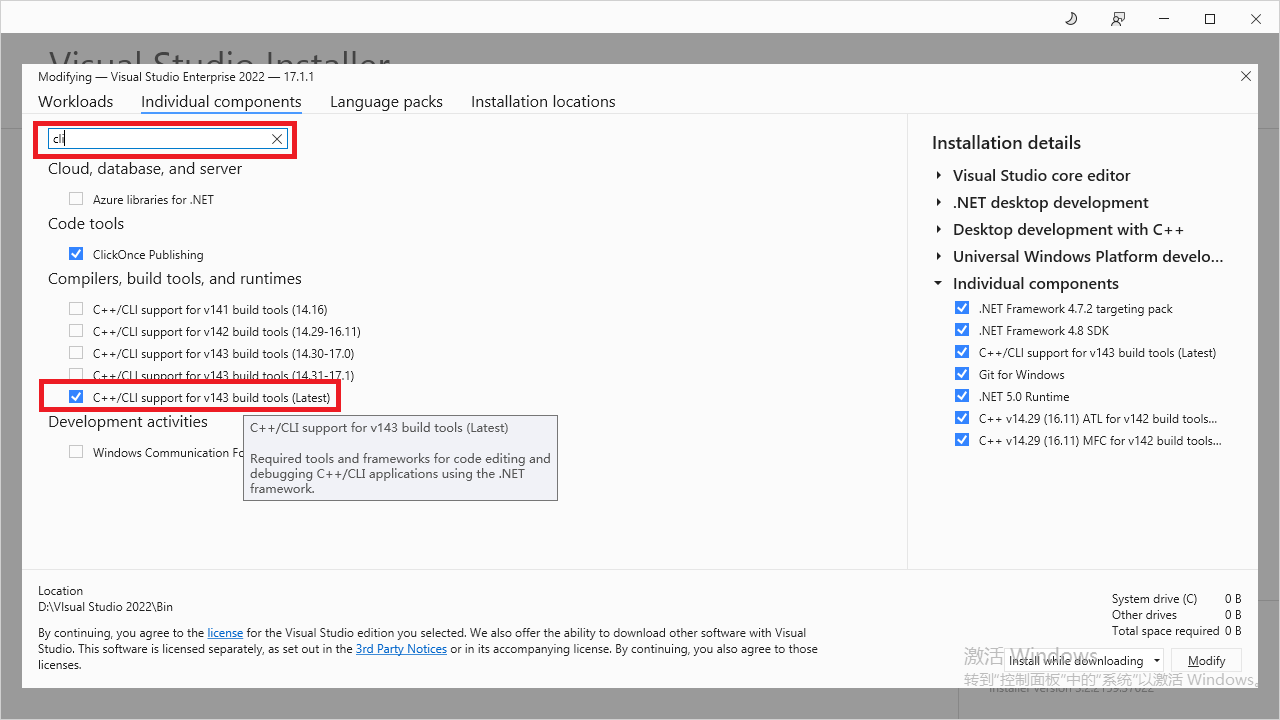1280x720 pixels.
Task: Uncheck .NET Framework 4.7.2 targeting pack
Action: (962, 308)
